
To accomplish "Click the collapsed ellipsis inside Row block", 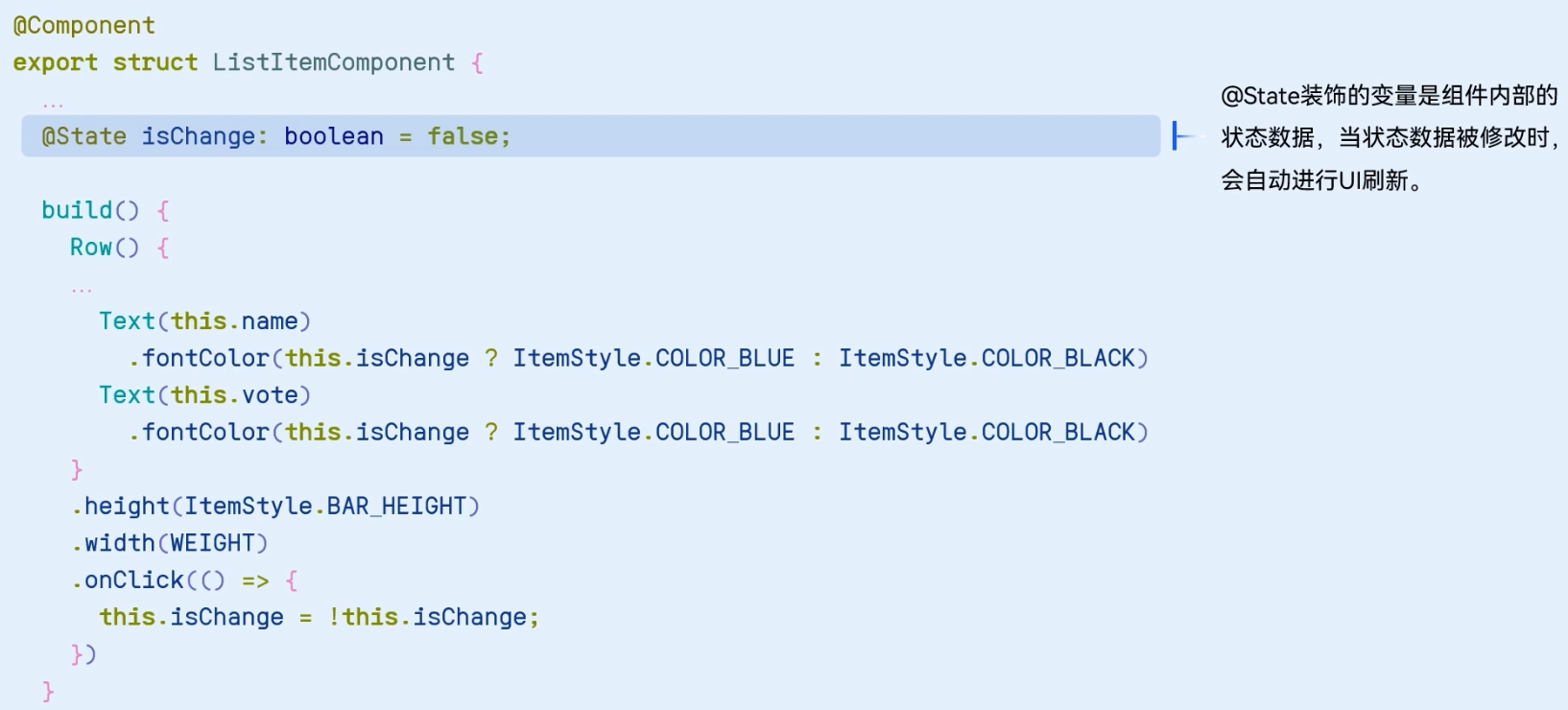I will coord(82,288).
